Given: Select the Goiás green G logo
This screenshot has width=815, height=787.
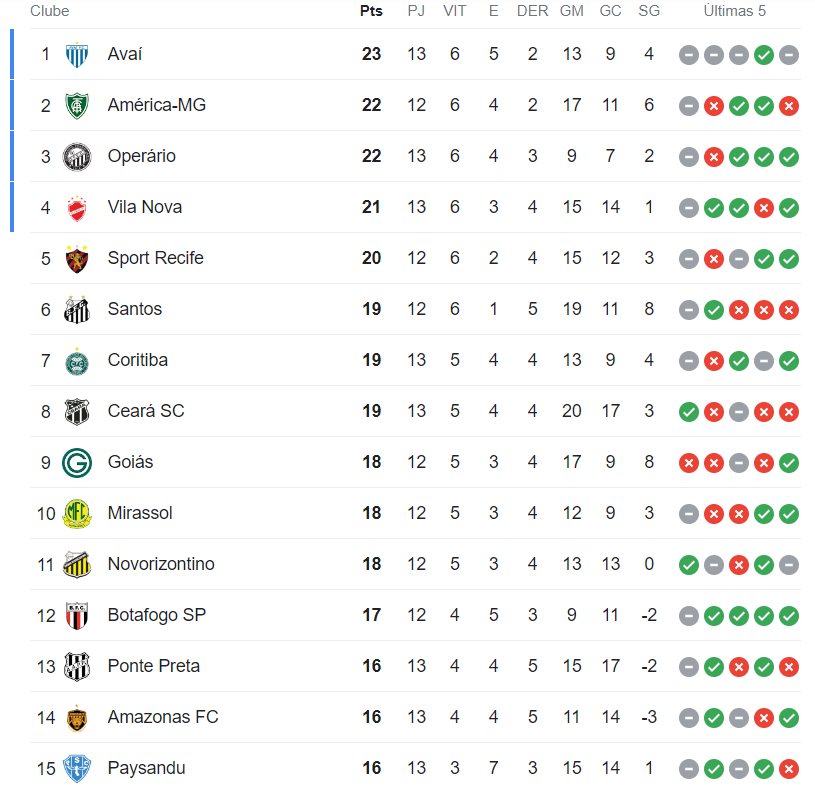Looking at the screenshot, I should pyautogui.click(x=77, y=463).
